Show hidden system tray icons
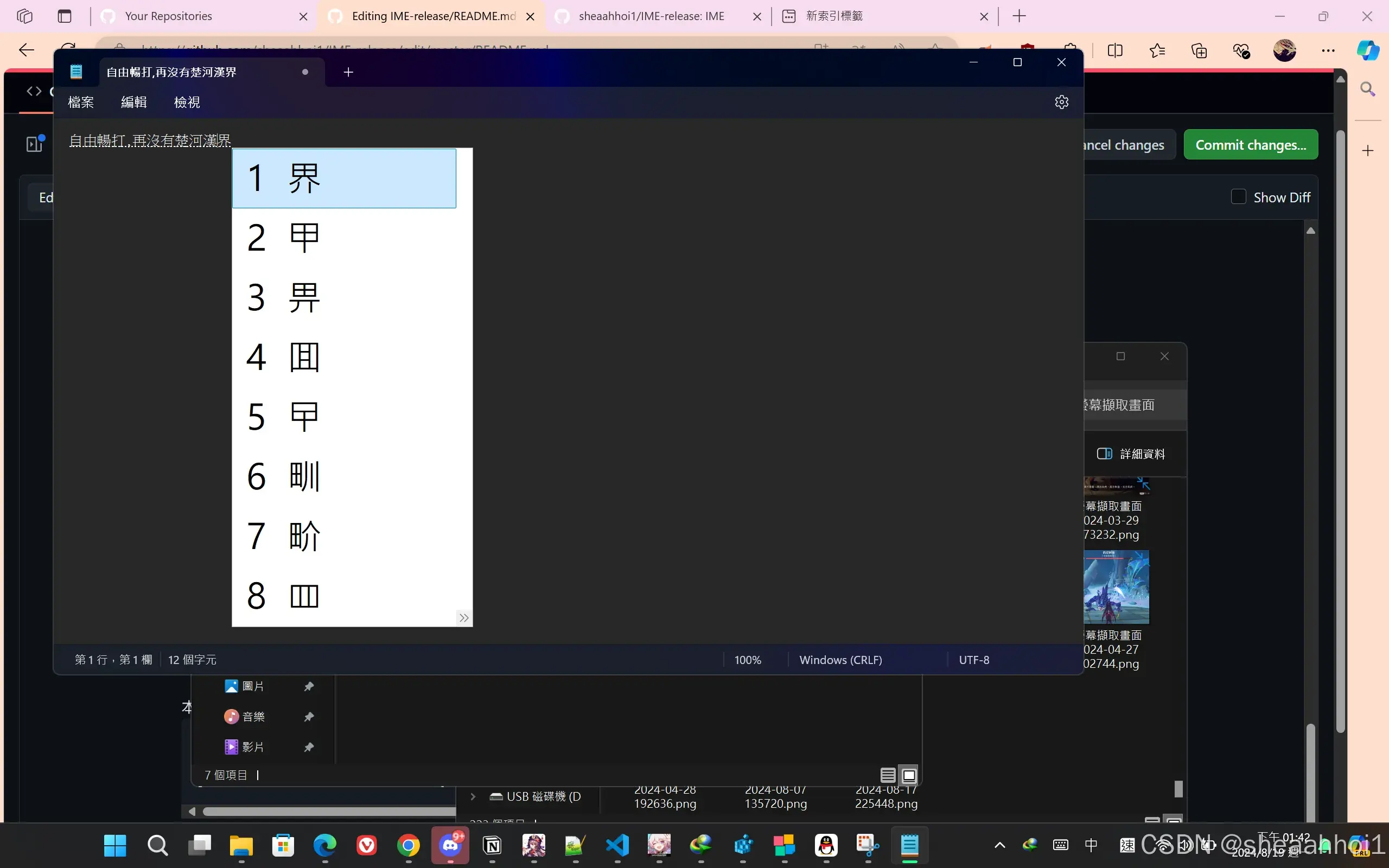The width and height of the screenshot is (1389, 868). click(x=999, y=845)
